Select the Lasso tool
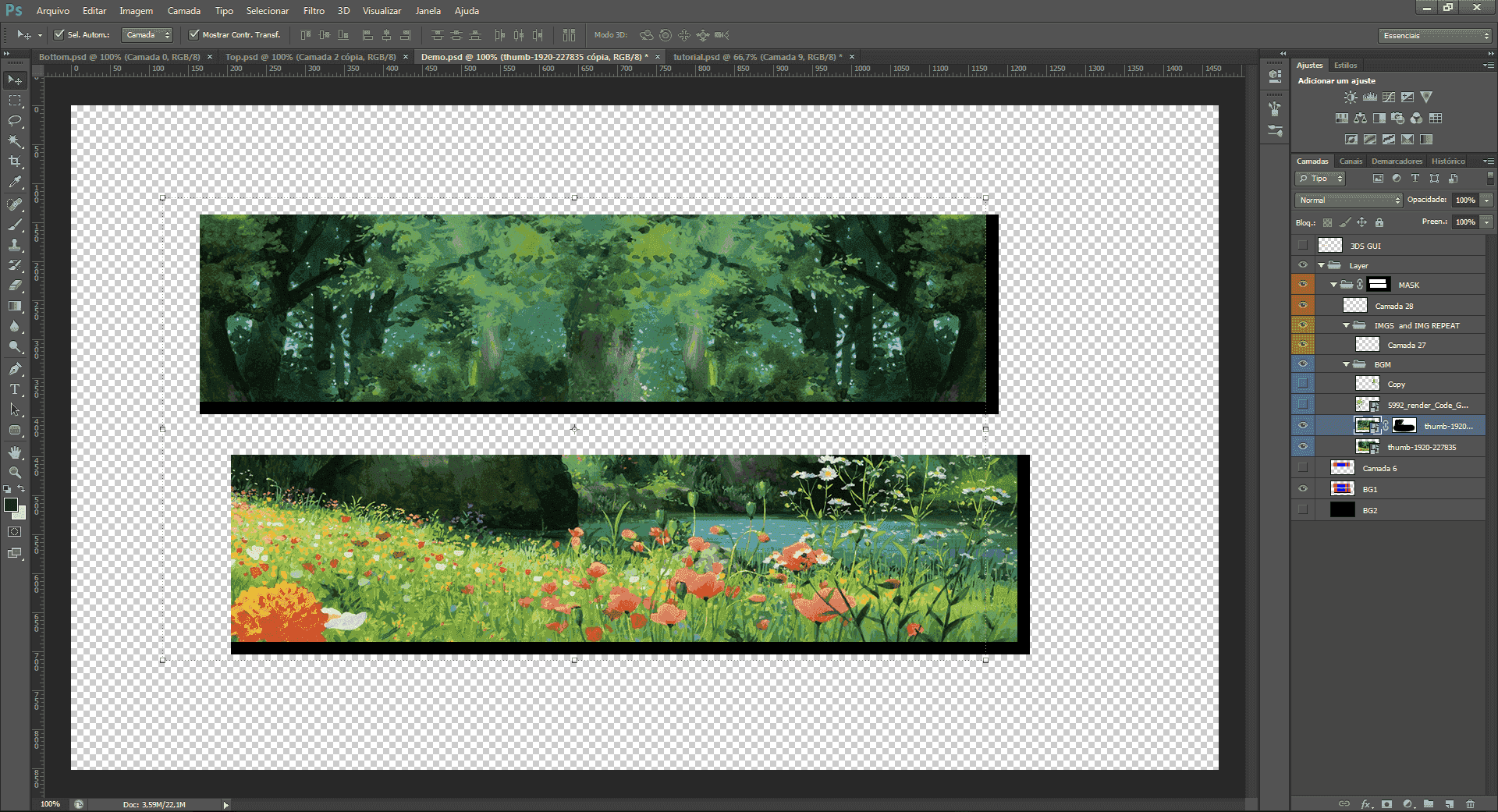The height and width of the screenshot is (812, 1498). point(15,121)
